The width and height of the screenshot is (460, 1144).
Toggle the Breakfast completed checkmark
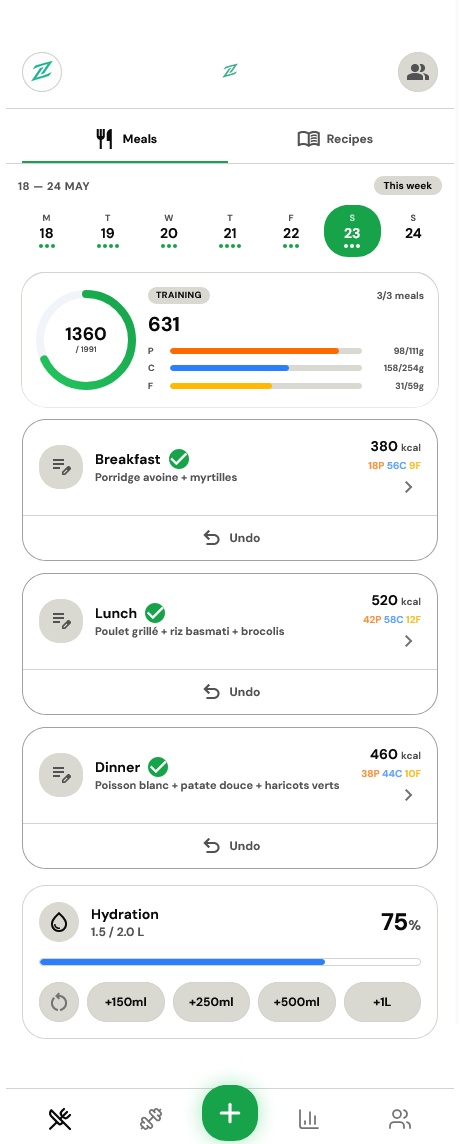tap(179, 460)
